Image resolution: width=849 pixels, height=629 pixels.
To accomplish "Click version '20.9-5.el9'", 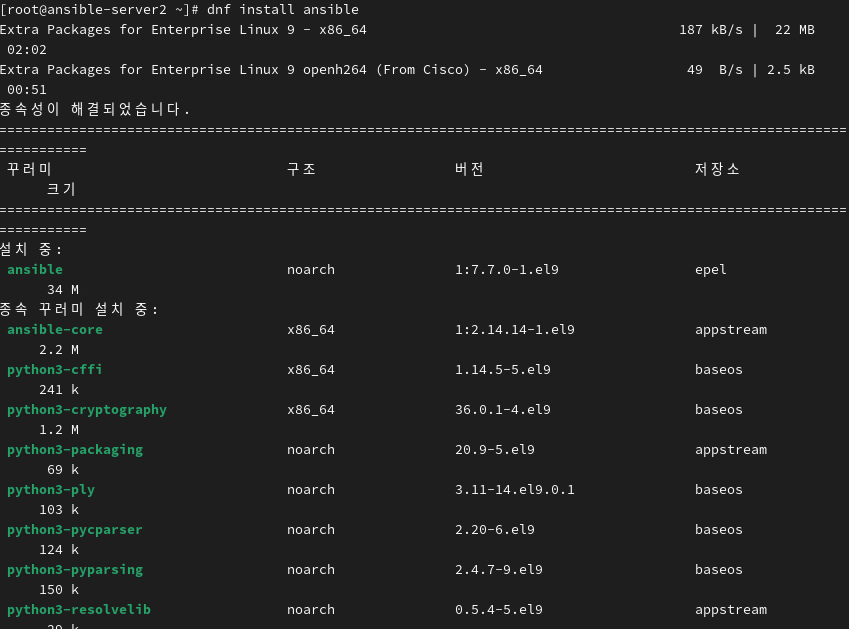I will click(x=495, y=450).
